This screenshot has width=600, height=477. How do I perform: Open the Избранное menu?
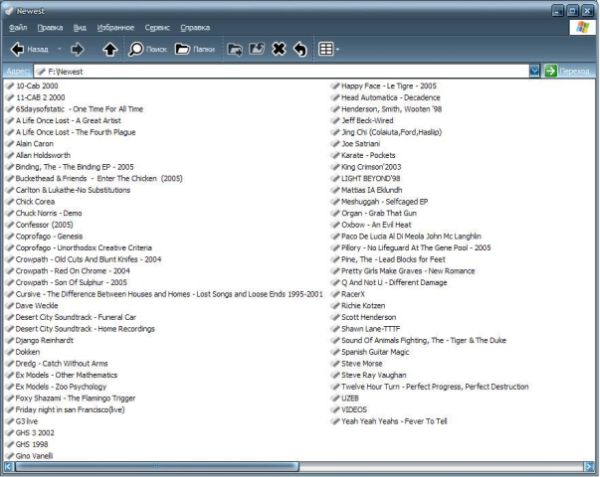pos(116,28)
